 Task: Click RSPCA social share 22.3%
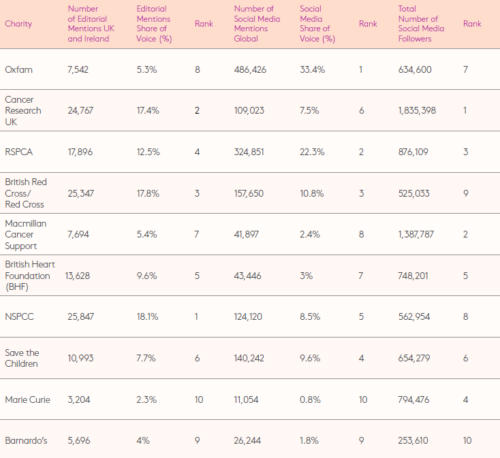[x=312, y=152]
